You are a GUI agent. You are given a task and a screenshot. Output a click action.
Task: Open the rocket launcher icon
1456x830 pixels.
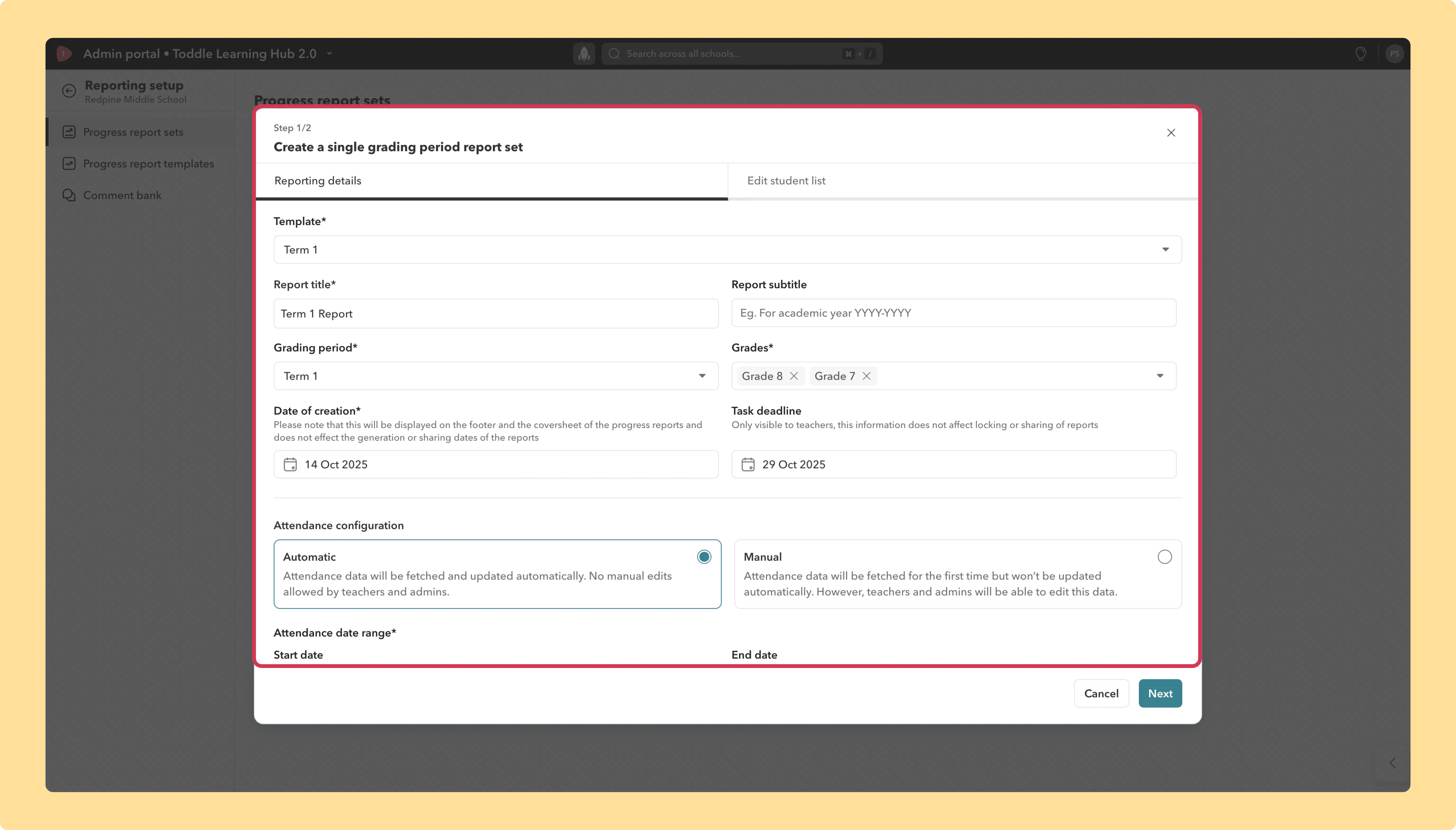click(x=584, y=54)
